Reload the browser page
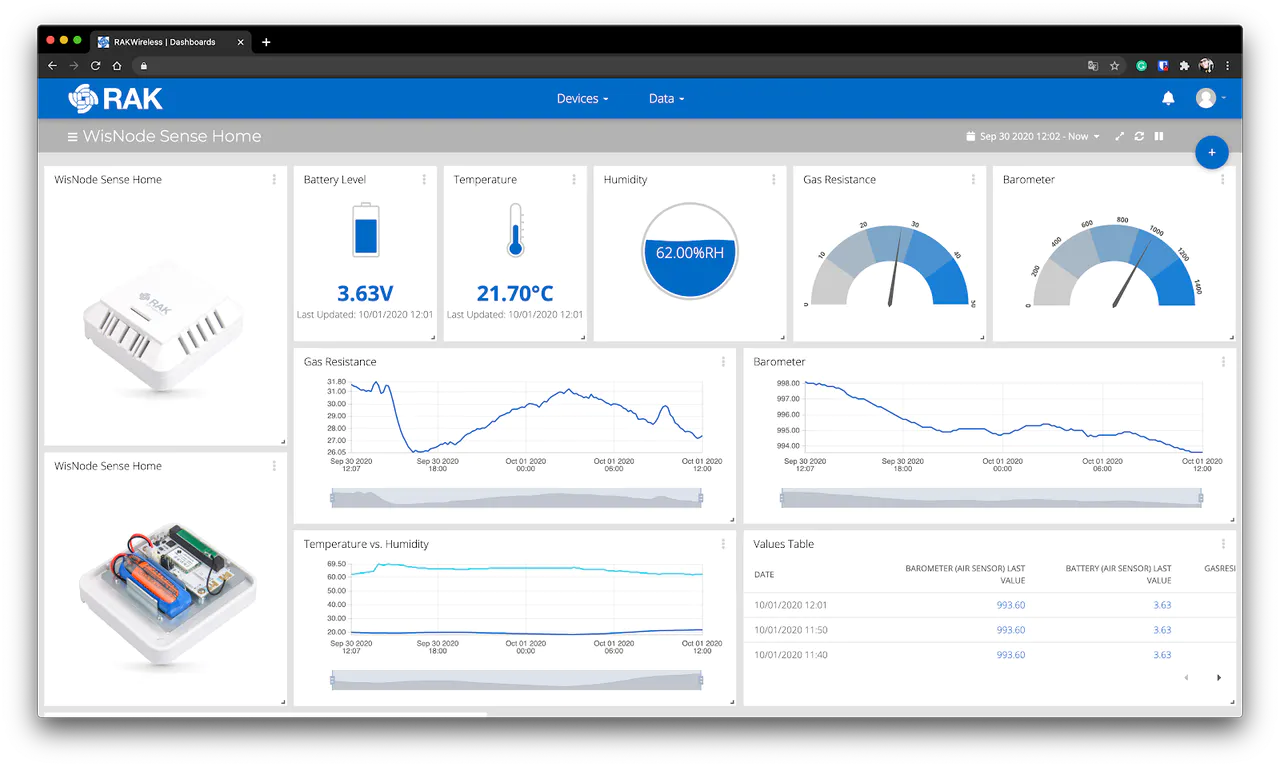This screenshot has width=1280, height=767. point(95,66)
